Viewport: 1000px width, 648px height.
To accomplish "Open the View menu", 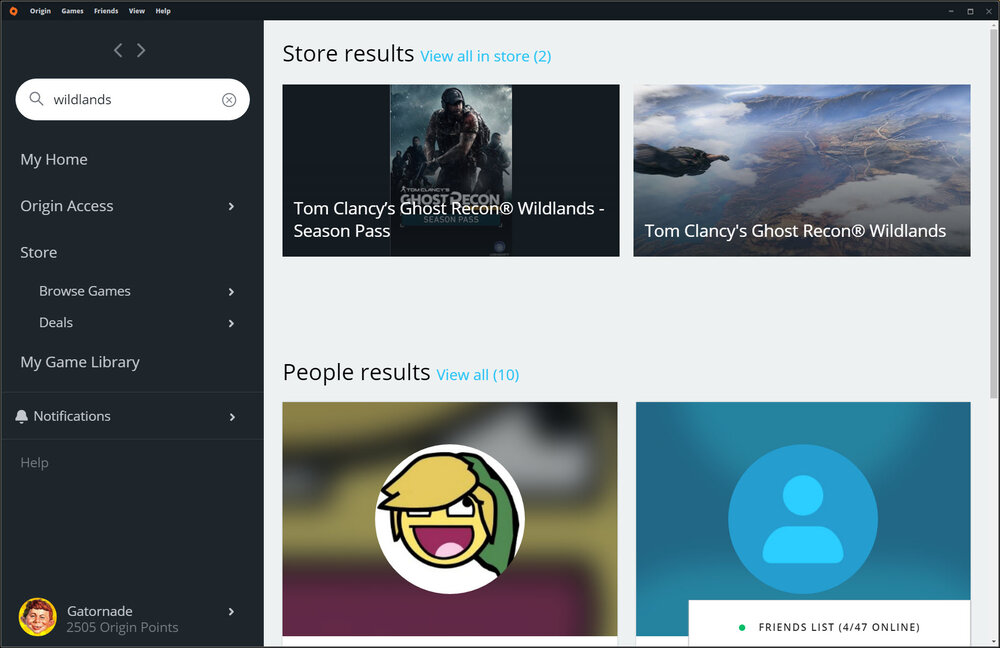I will point(136,11).
